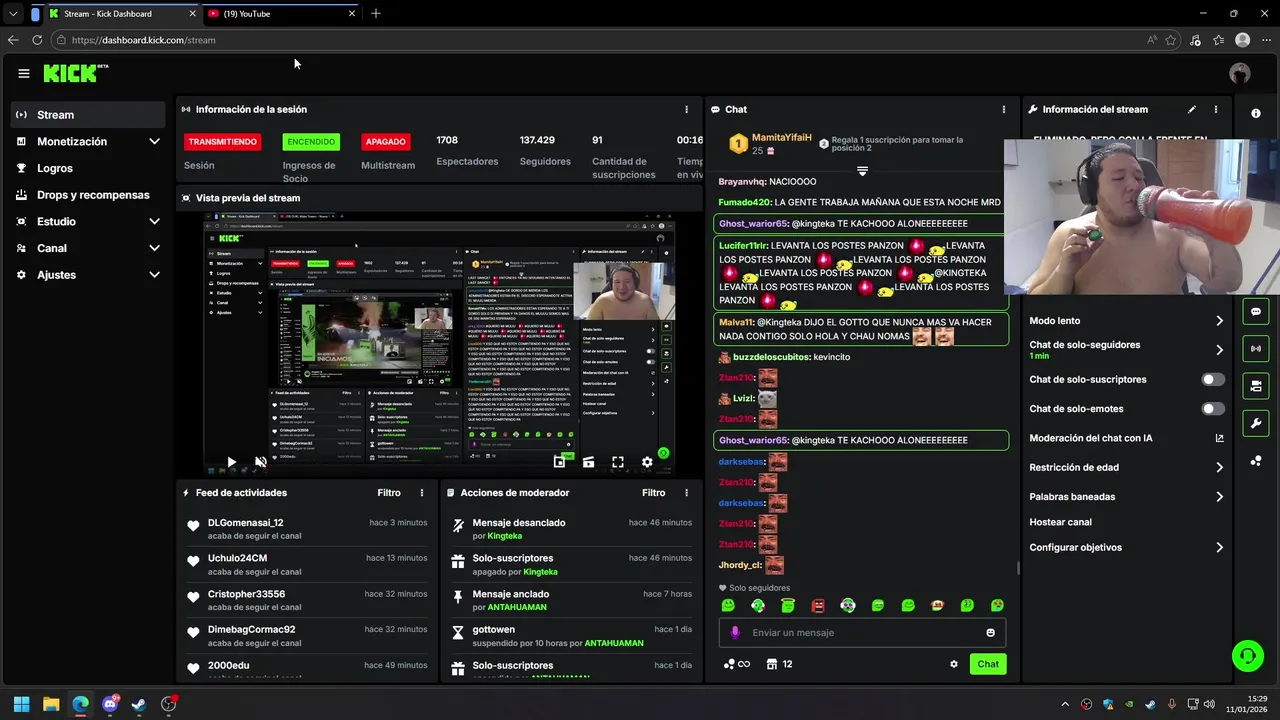Image resolution: width=1280 pixels, height=720 pixels.
Task: Open the emoji picker in the message box
Action: pos(991,633)
